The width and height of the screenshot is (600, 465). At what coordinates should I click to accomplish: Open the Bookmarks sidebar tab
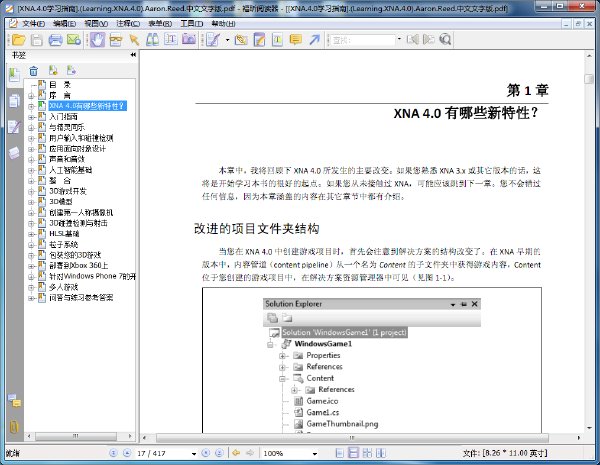pos(14,75)
